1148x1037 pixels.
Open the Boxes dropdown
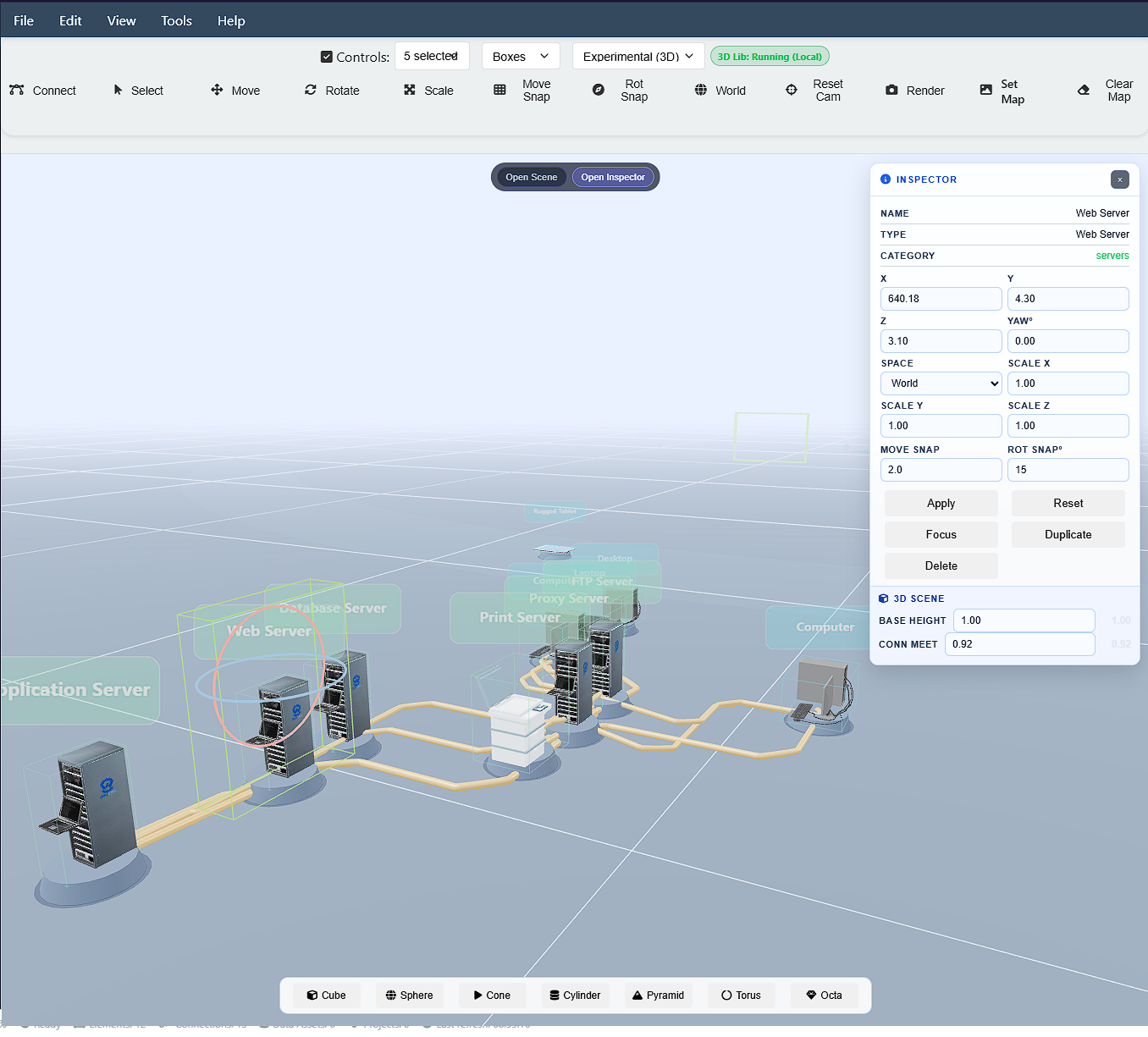tap(520, 56)
